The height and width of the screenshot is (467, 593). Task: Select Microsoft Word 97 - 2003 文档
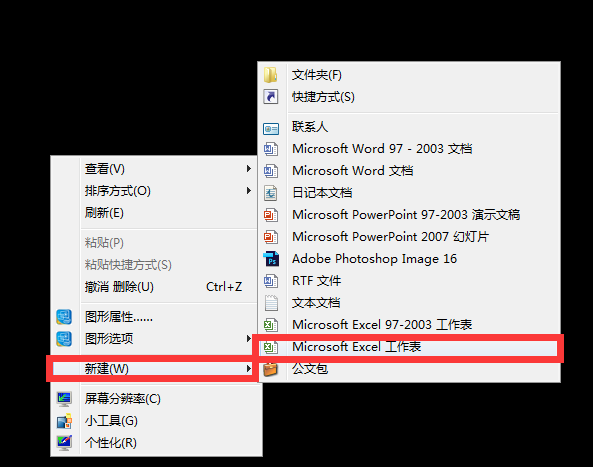409,149
